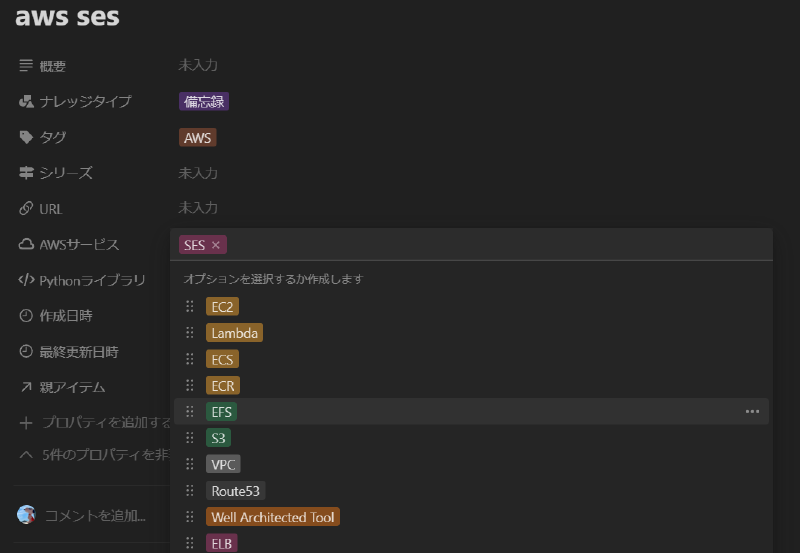Viewport: 800px width, 553px height.
Task: Click the empty 概要 value field
Action: pyautogui.click(x=198, y=65)
